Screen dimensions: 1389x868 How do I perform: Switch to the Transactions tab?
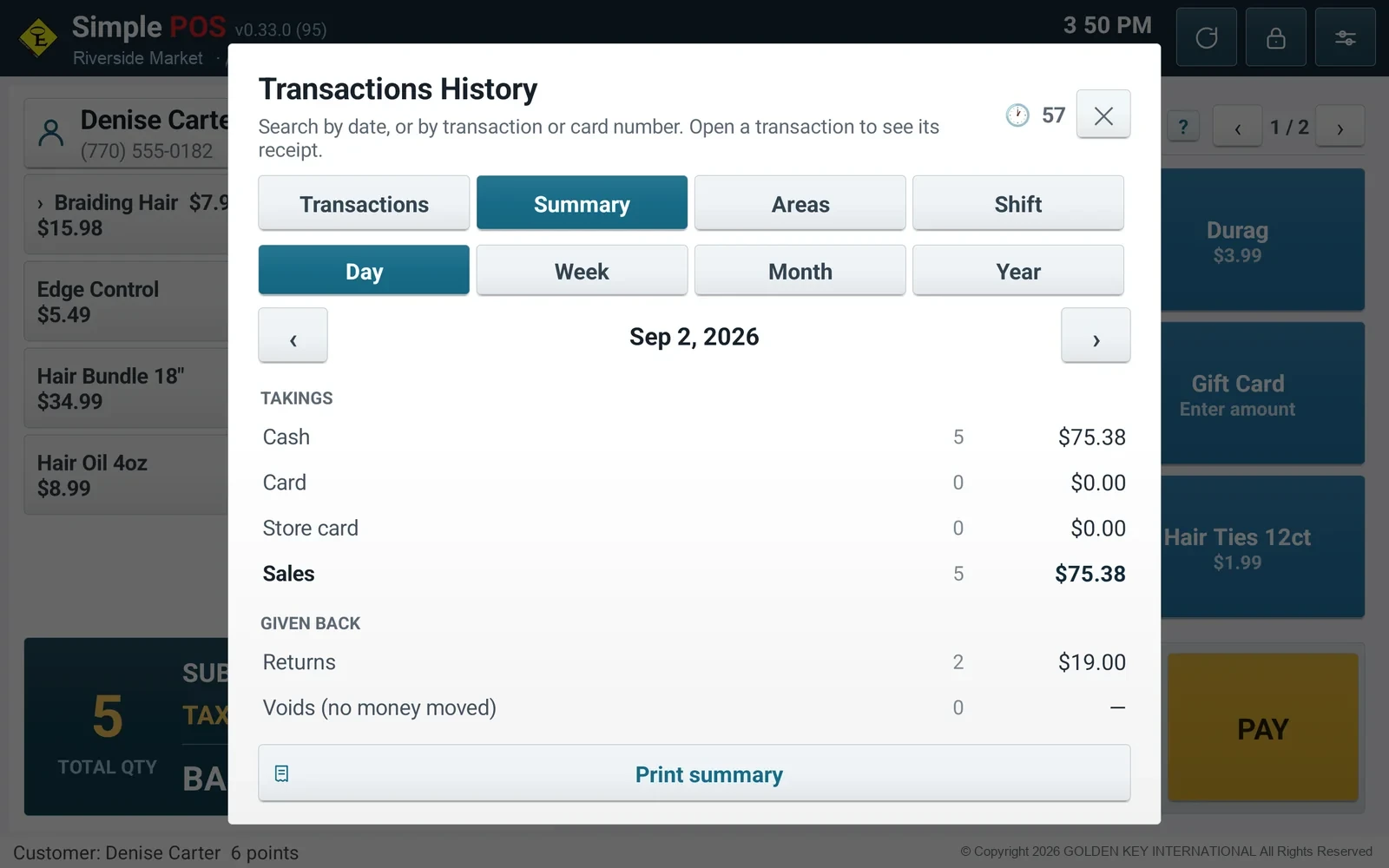tap(364, 203)
